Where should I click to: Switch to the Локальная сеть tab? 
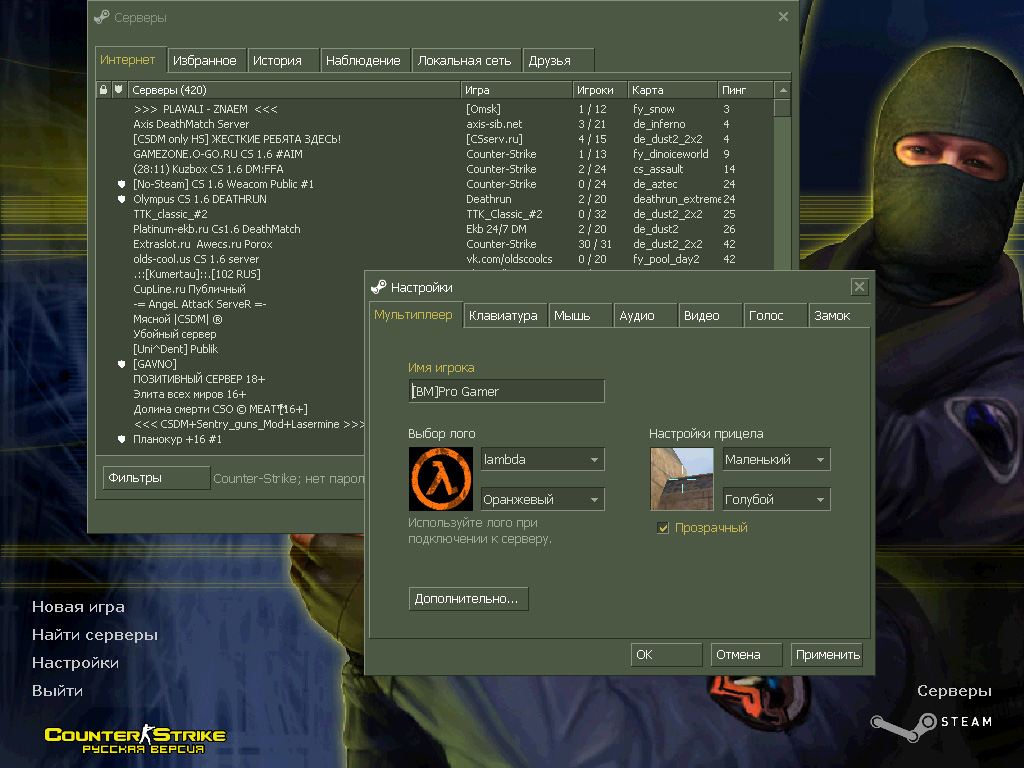click(466, 60)
